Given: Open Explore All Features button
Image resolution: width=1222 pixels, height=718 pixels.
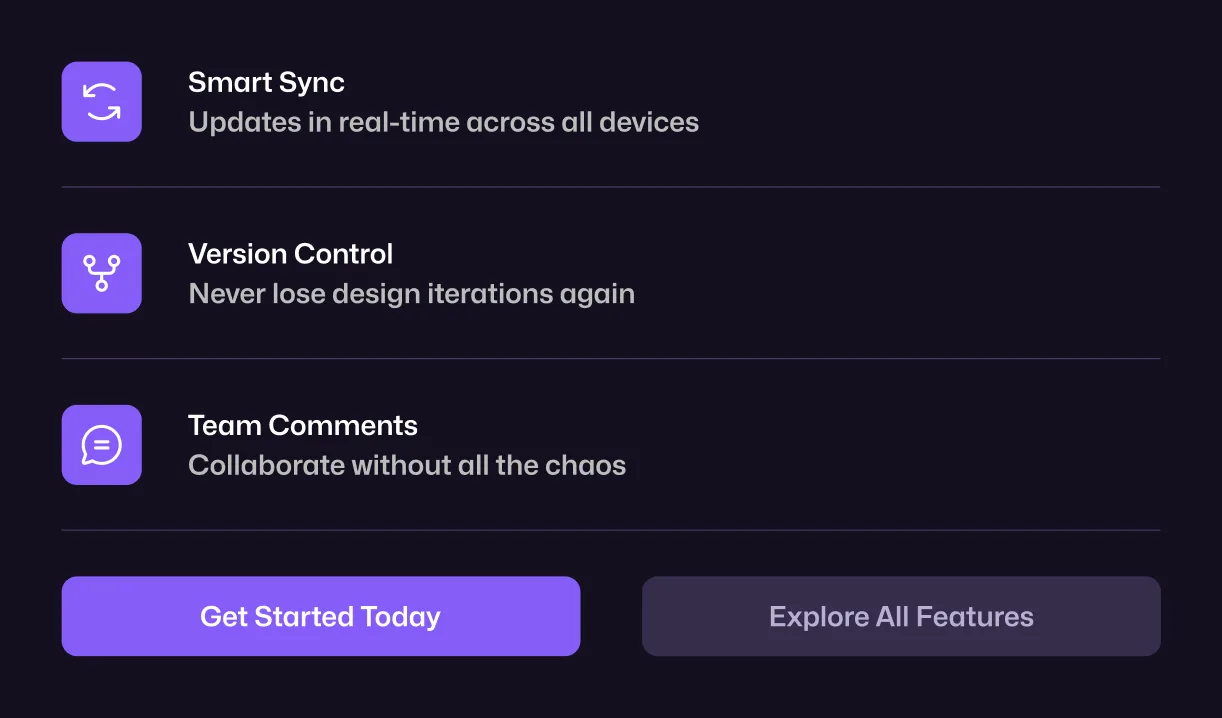Looking at the screenshot, I should [901, 616].
